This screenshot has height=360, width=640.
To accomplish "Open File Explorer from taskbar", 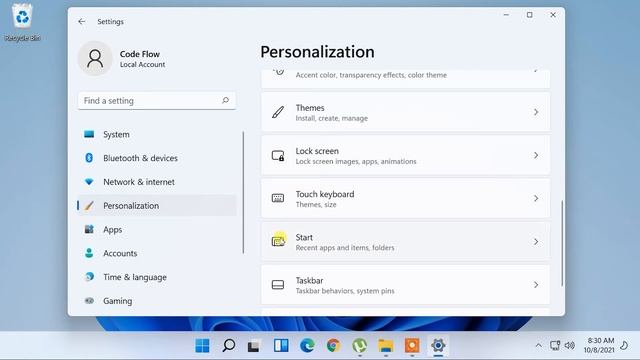I will (x=386, y=346).
